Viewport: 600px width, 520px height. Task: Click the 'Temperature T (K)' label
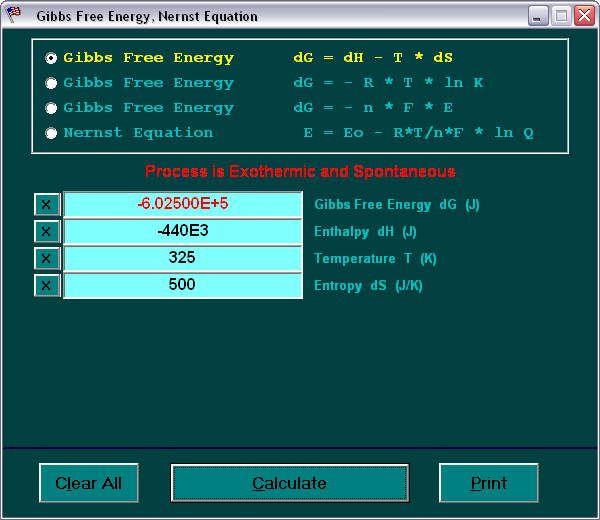tap(375, 259)
